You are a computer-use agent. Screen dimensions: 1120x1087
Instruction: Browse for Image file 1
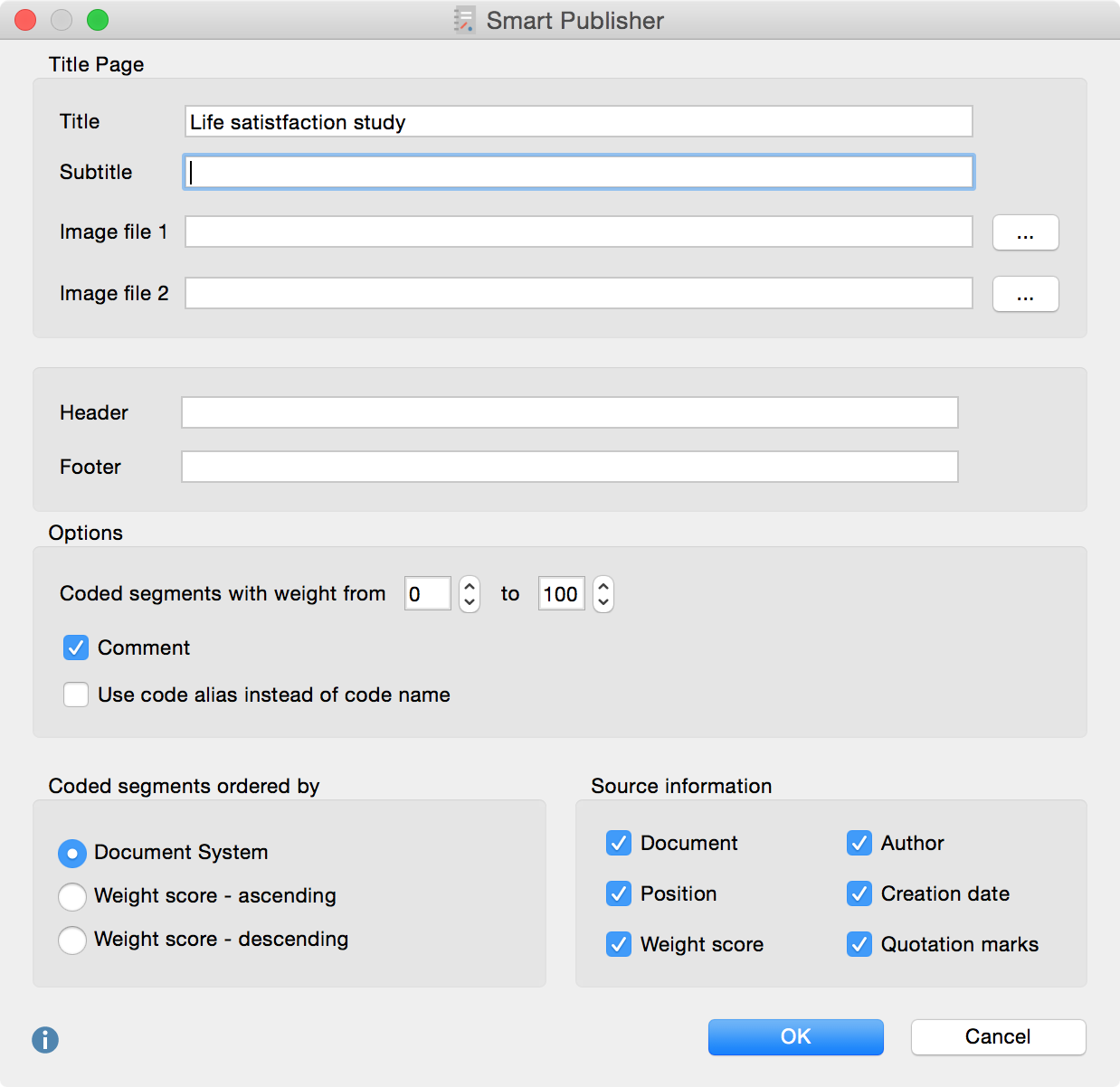click(x=1025, y=232)
